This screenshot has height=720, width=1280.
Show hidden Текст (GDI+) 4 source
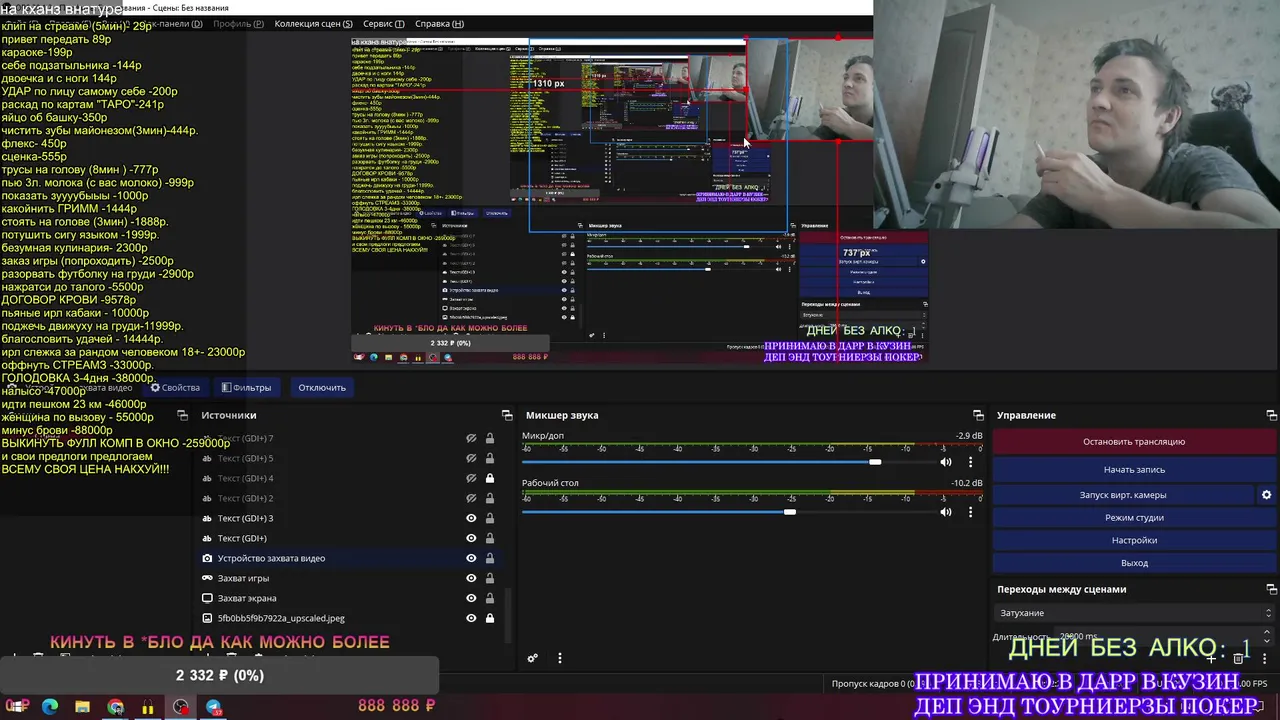pos(471,478)
